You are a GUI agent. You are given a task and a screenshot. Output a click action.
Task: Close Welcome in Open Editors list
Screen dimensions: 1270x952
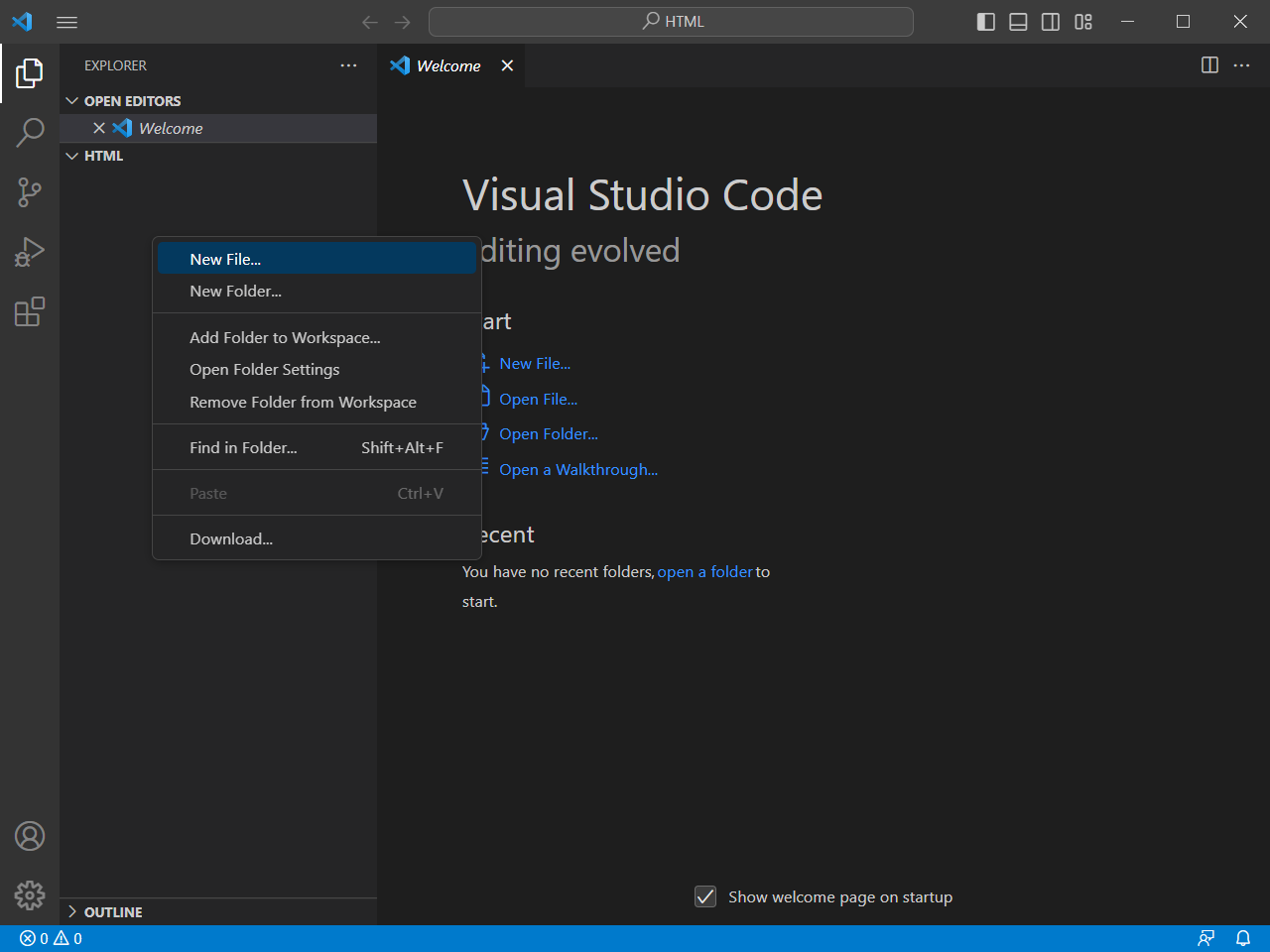[99, 128]
